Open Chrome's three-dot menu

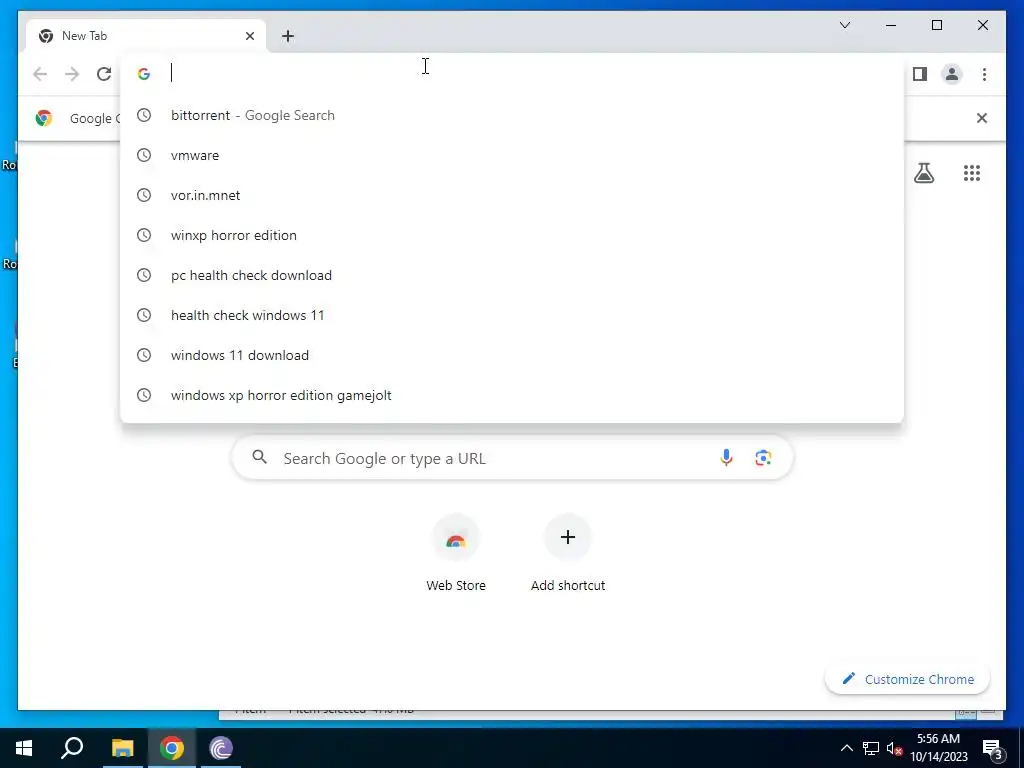pos(984,74)
